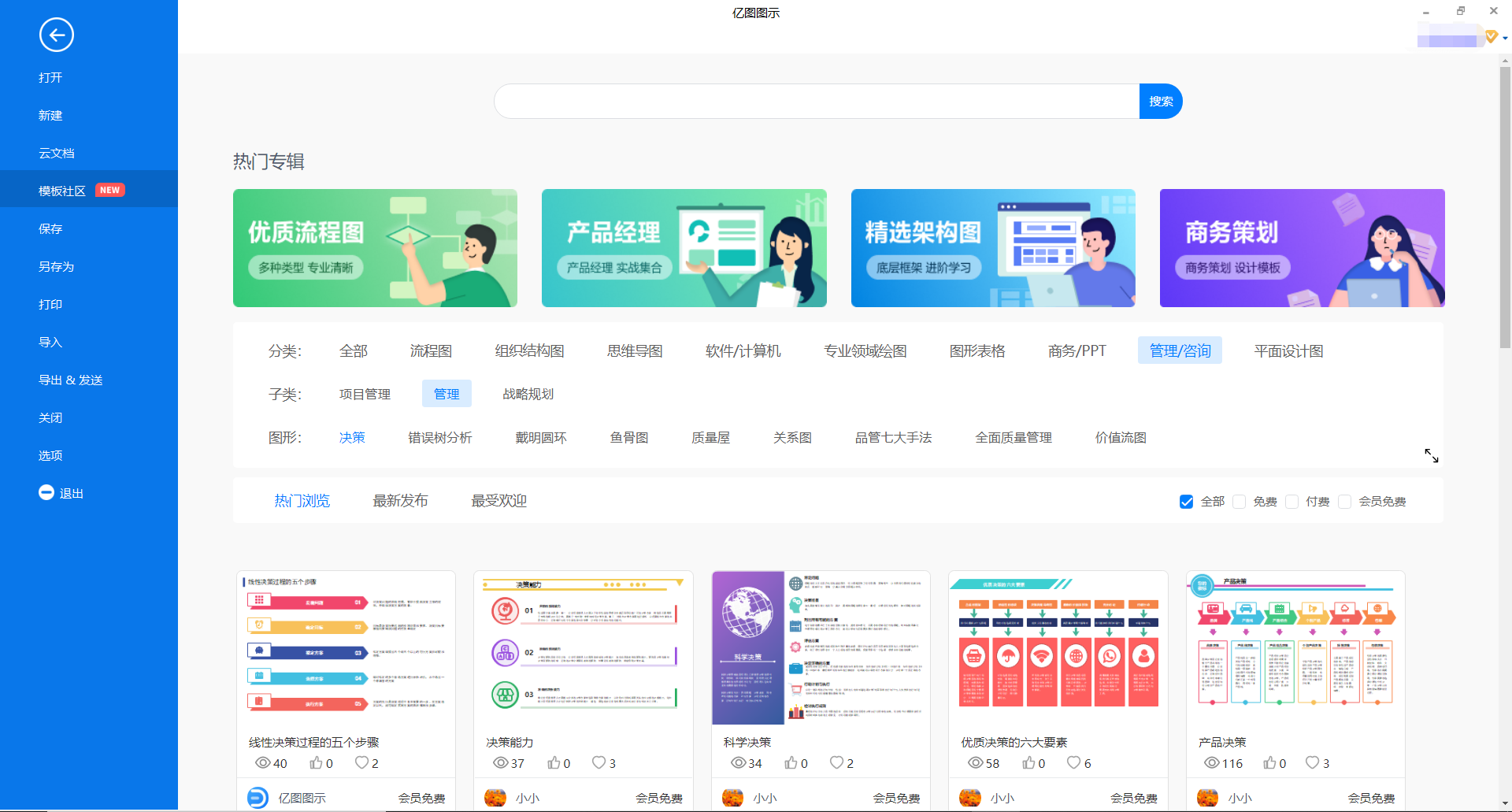Click eye icon on 科学决策 card
Image resolution: width=1512 pixels, height=812 pixels.
[739, 763]
